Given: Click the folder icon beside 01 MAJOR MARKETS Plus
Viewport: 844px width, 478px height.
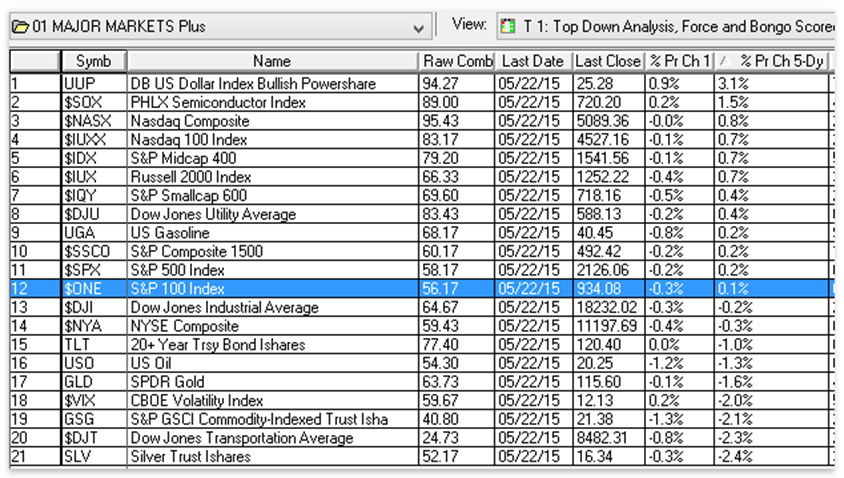Looking at the screenshot, I should tap(20, 26).
